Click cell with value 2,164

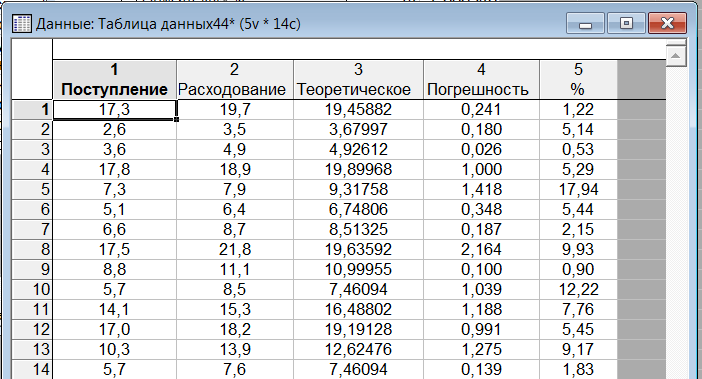(481, 250)
